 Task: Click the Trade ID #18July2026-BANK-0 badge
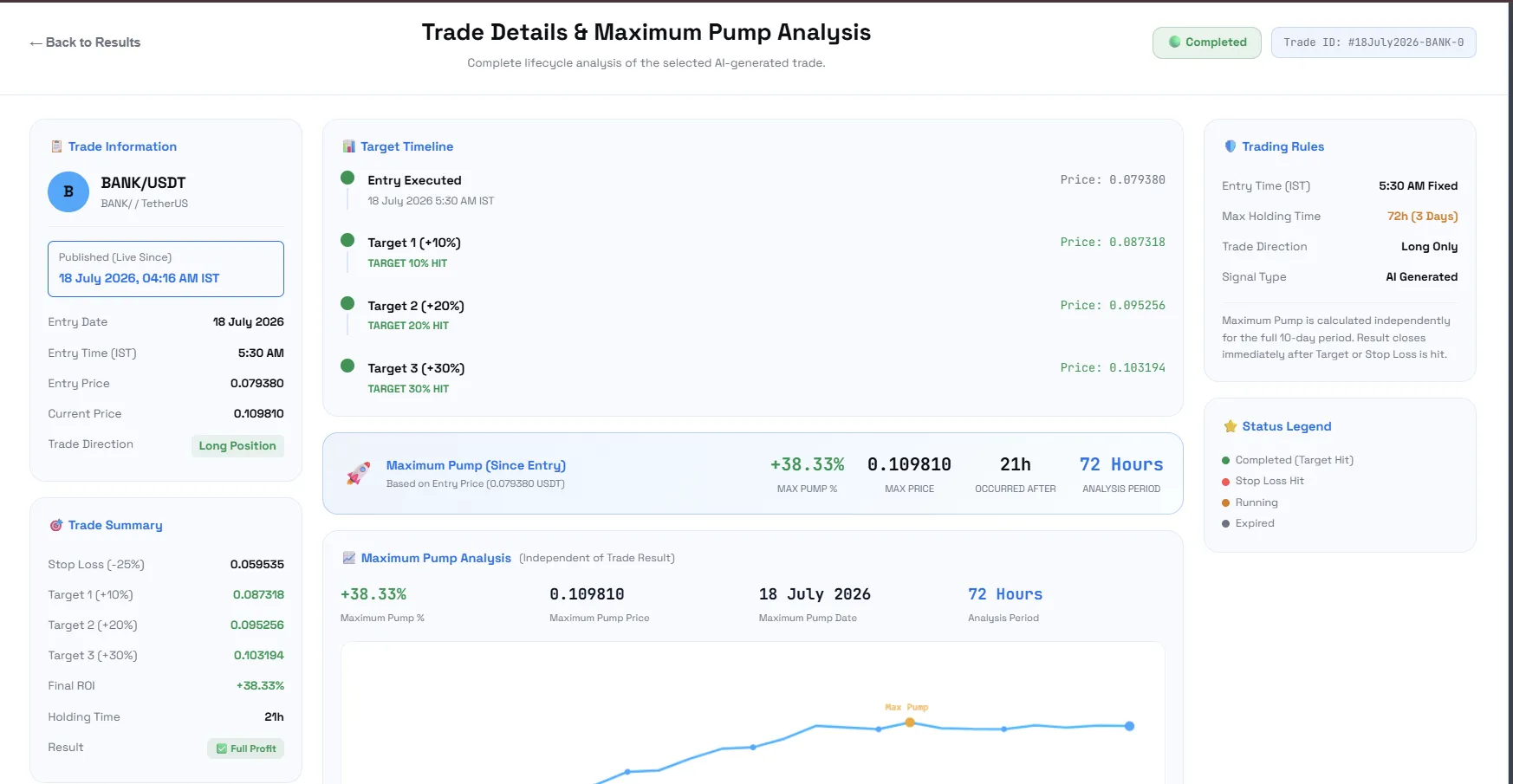point(1373,42)
